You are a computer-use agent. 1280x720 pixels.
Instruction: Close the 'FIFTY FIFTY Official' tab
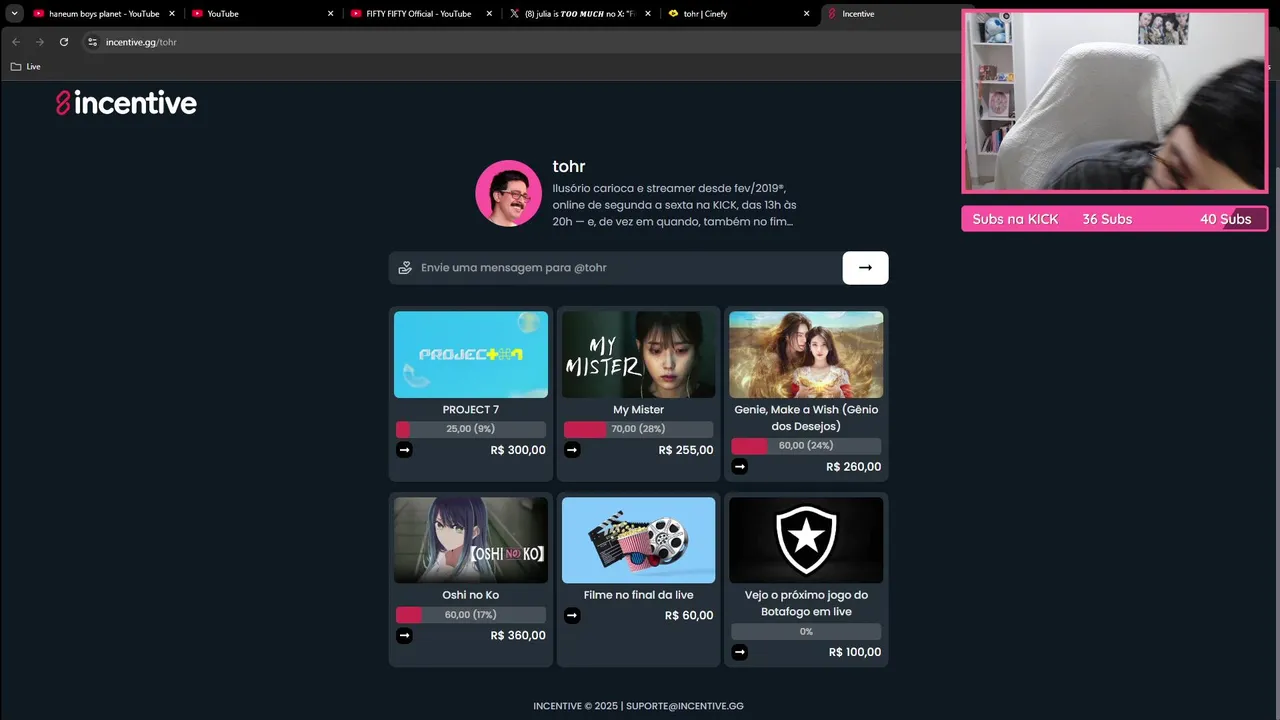click(x=489, y=14)
